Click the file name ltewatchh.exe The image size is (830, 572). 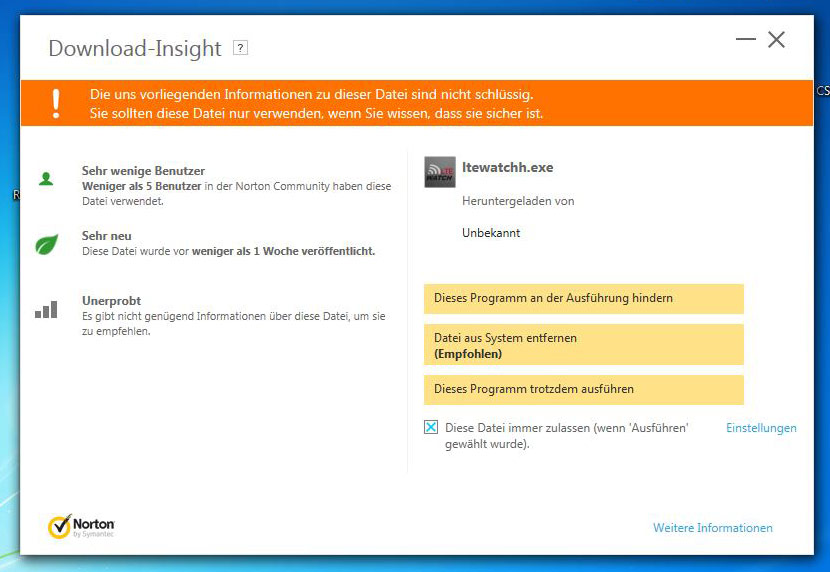pos(507,167)
